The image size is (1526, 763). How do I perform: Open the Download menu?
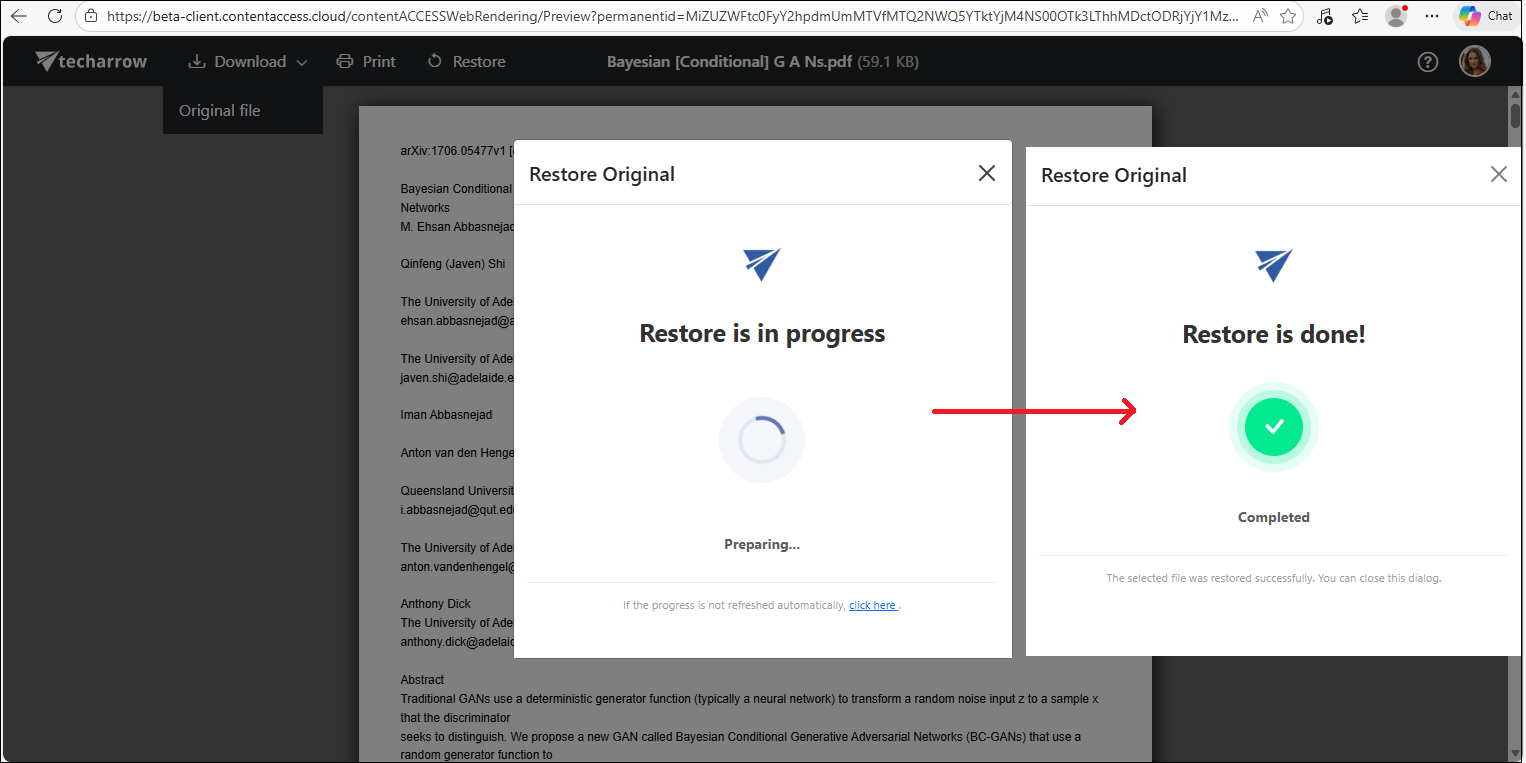[x=248, y=61]
